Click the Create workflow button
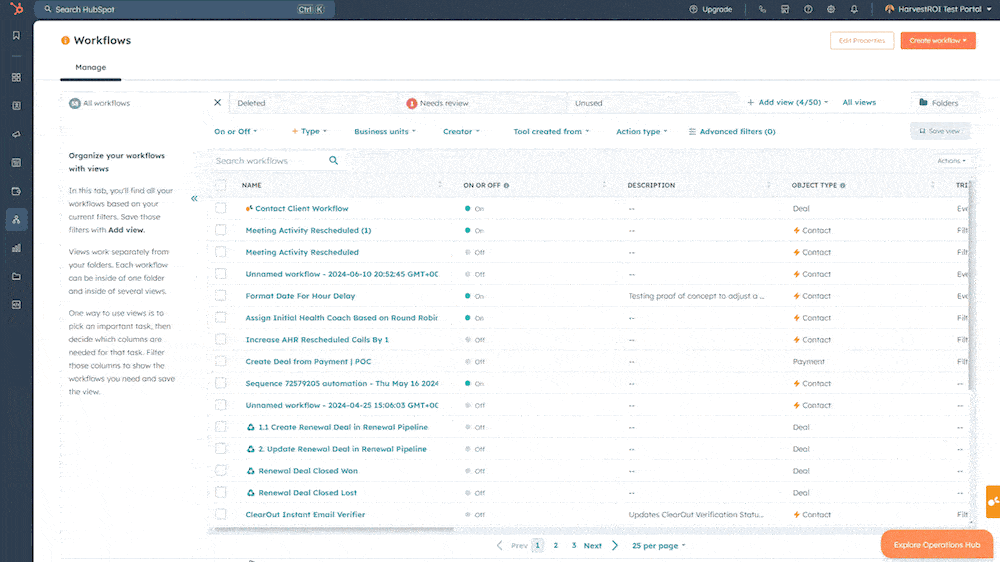The height and width of the screenshot is (562, 1000). coord(938,41)
